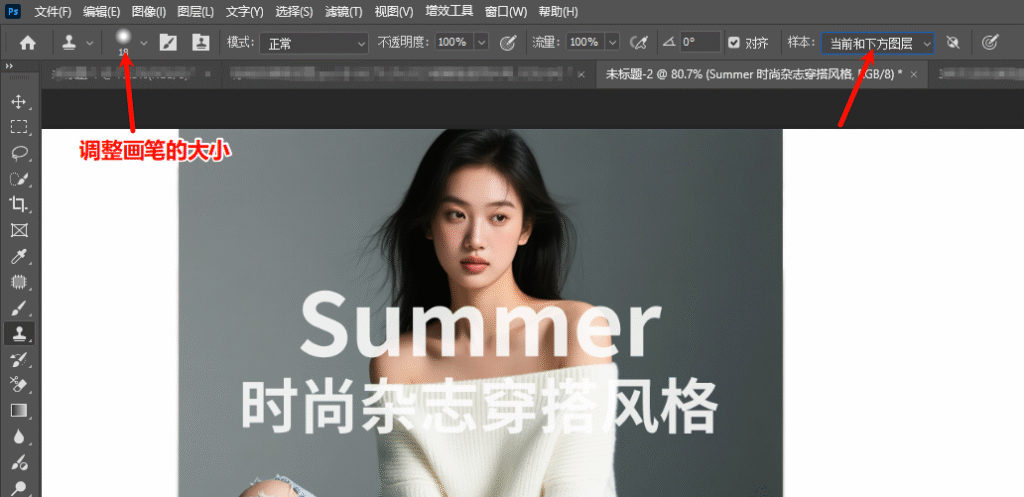
Task: Toggle pressure for opacity icon
Action: pos(507,43)
